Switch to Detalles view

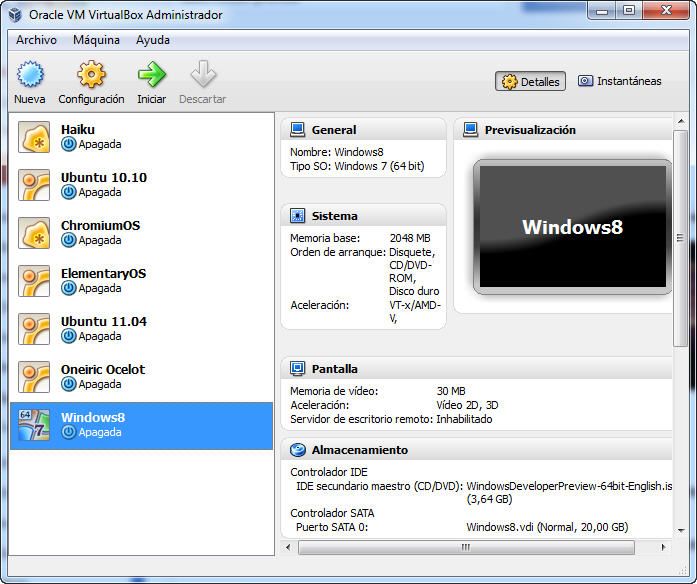(530, 82)
